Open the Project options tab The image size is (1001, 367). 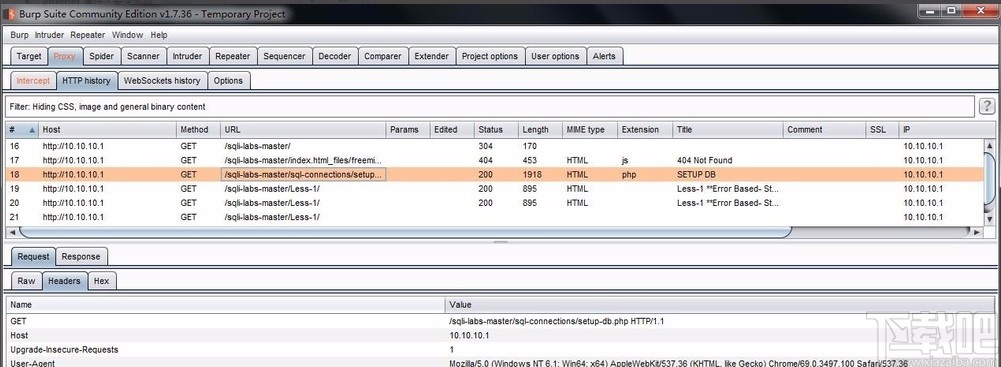tap(490, 56)
